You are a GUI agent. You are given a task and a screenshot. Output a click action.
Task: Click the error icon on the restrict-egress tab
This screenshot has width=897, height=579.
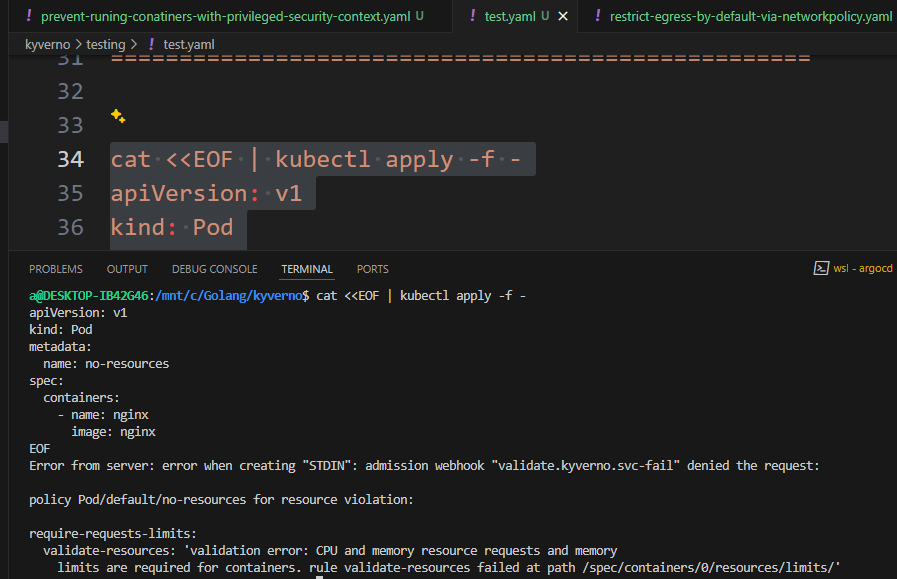[599, 16]
